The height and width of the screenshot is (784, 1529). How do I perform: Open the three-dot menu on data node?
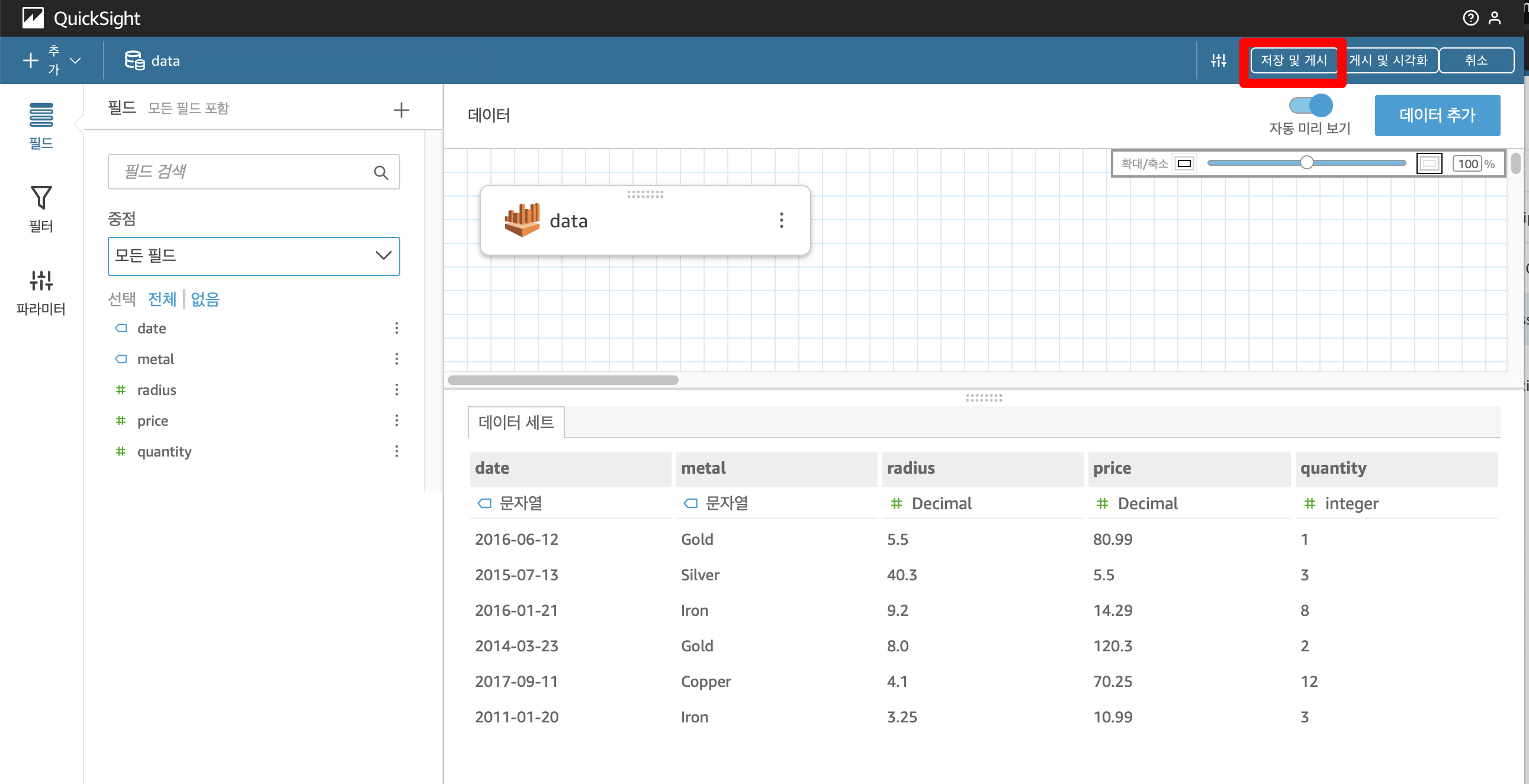coord(781,220)
